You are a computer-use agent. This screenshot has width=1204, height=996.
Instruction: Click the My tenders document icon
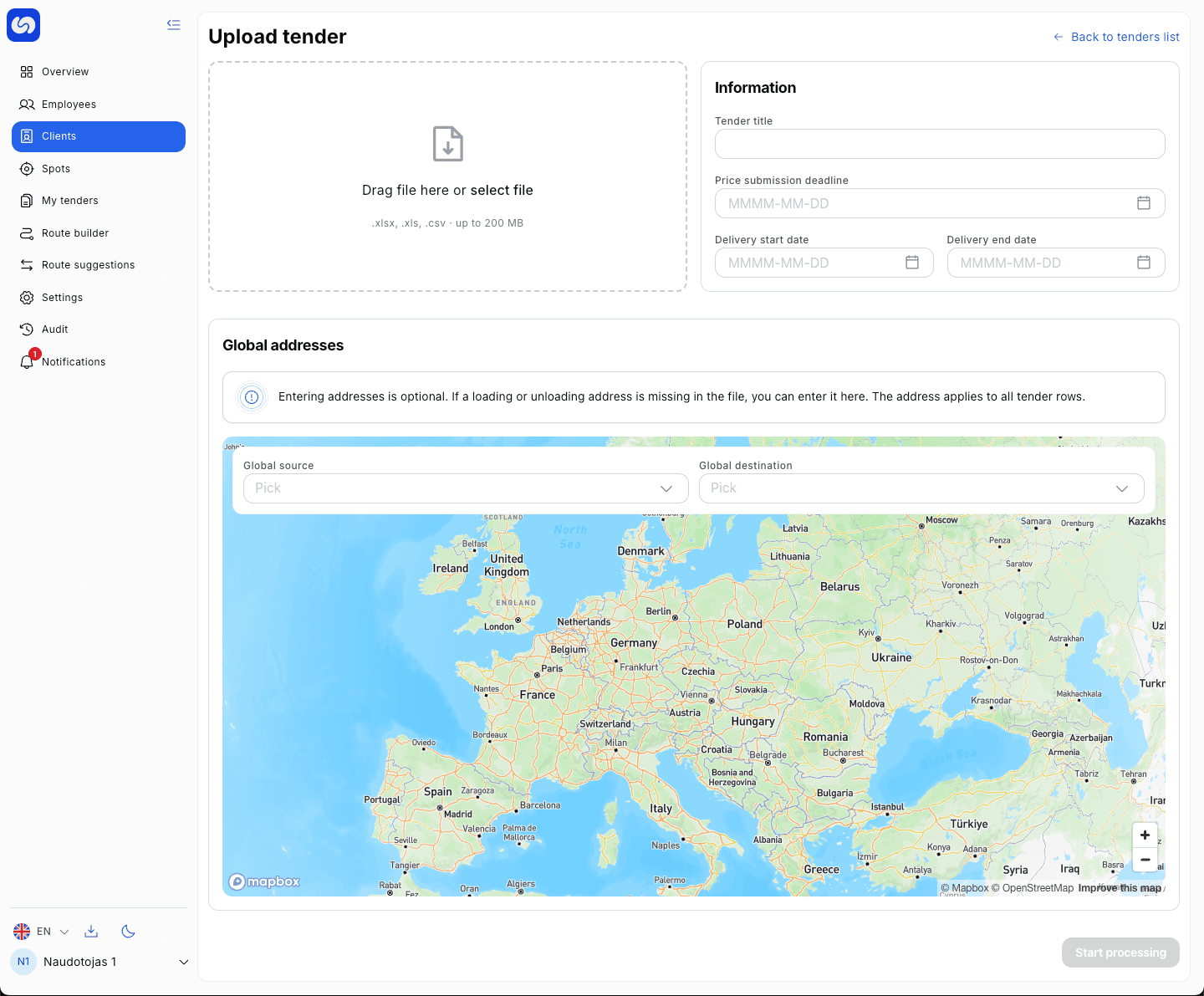(27, 201)
